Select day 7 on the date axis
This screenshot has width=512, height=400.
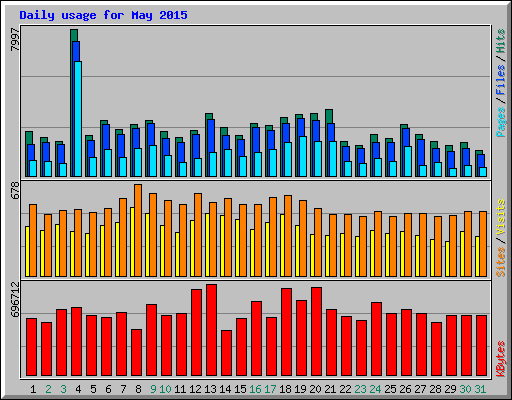(123, 389)
